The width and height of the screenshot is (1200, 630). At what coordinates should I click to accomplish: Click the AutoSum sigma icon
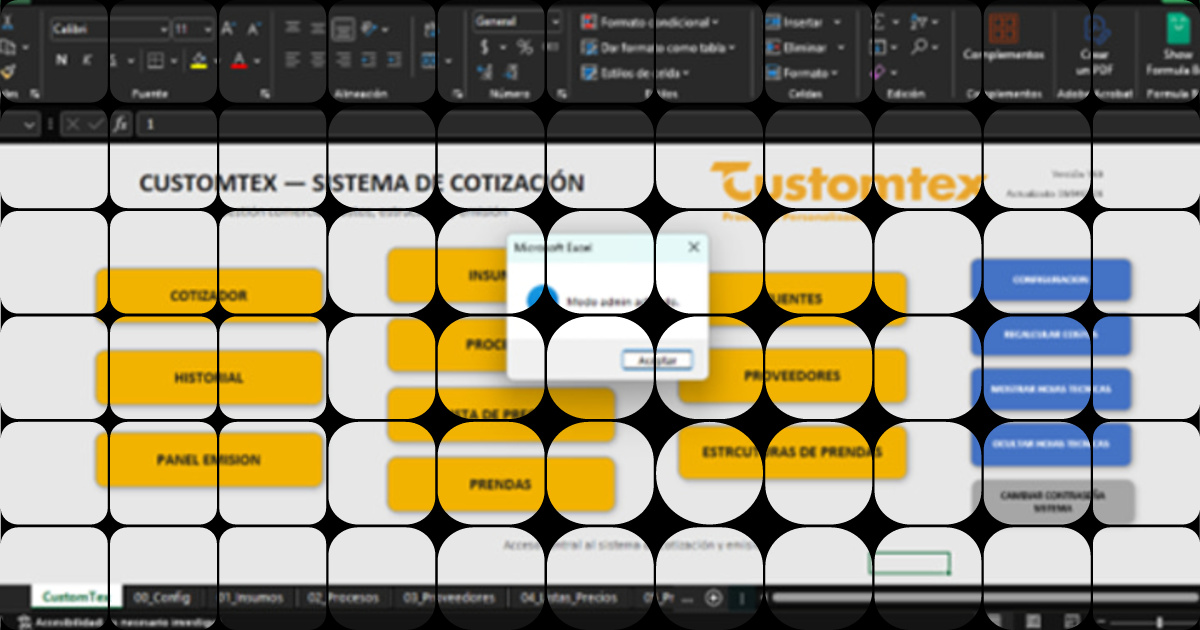click(x=880, y=22)
